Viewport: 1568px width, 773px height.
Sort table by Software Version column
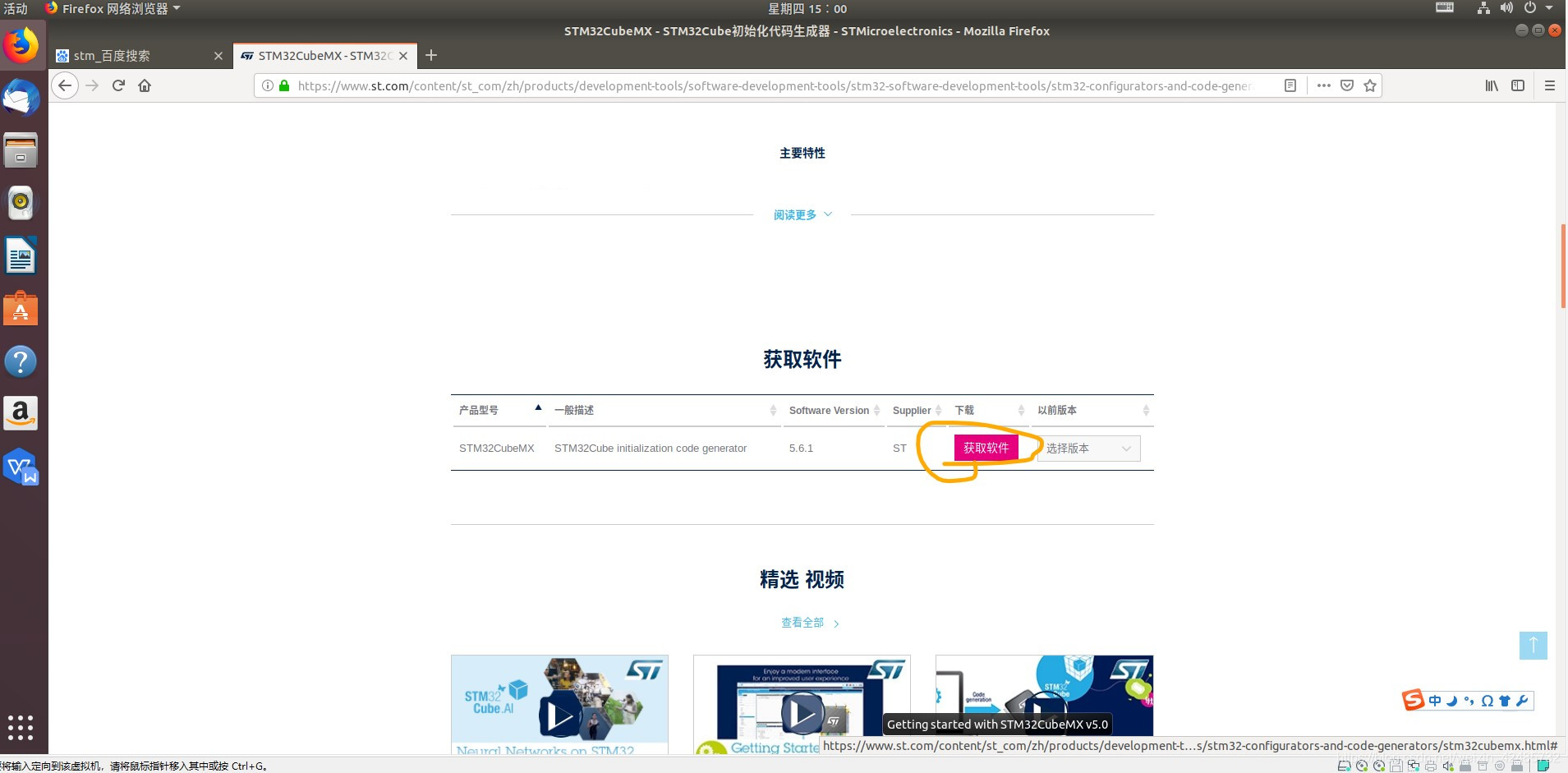point(834,410)
